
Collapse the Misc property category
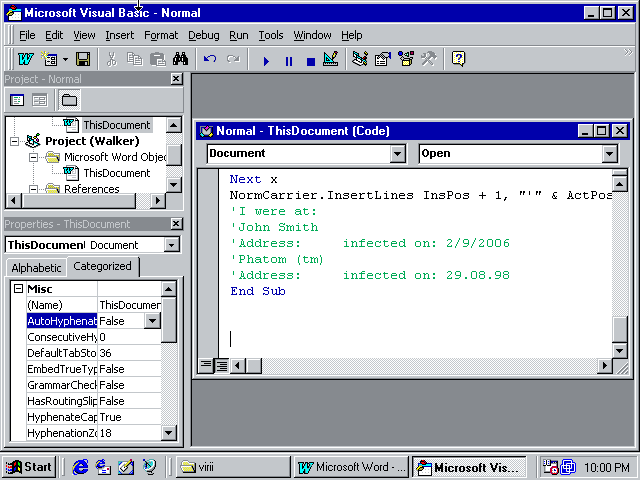[18, 289]
